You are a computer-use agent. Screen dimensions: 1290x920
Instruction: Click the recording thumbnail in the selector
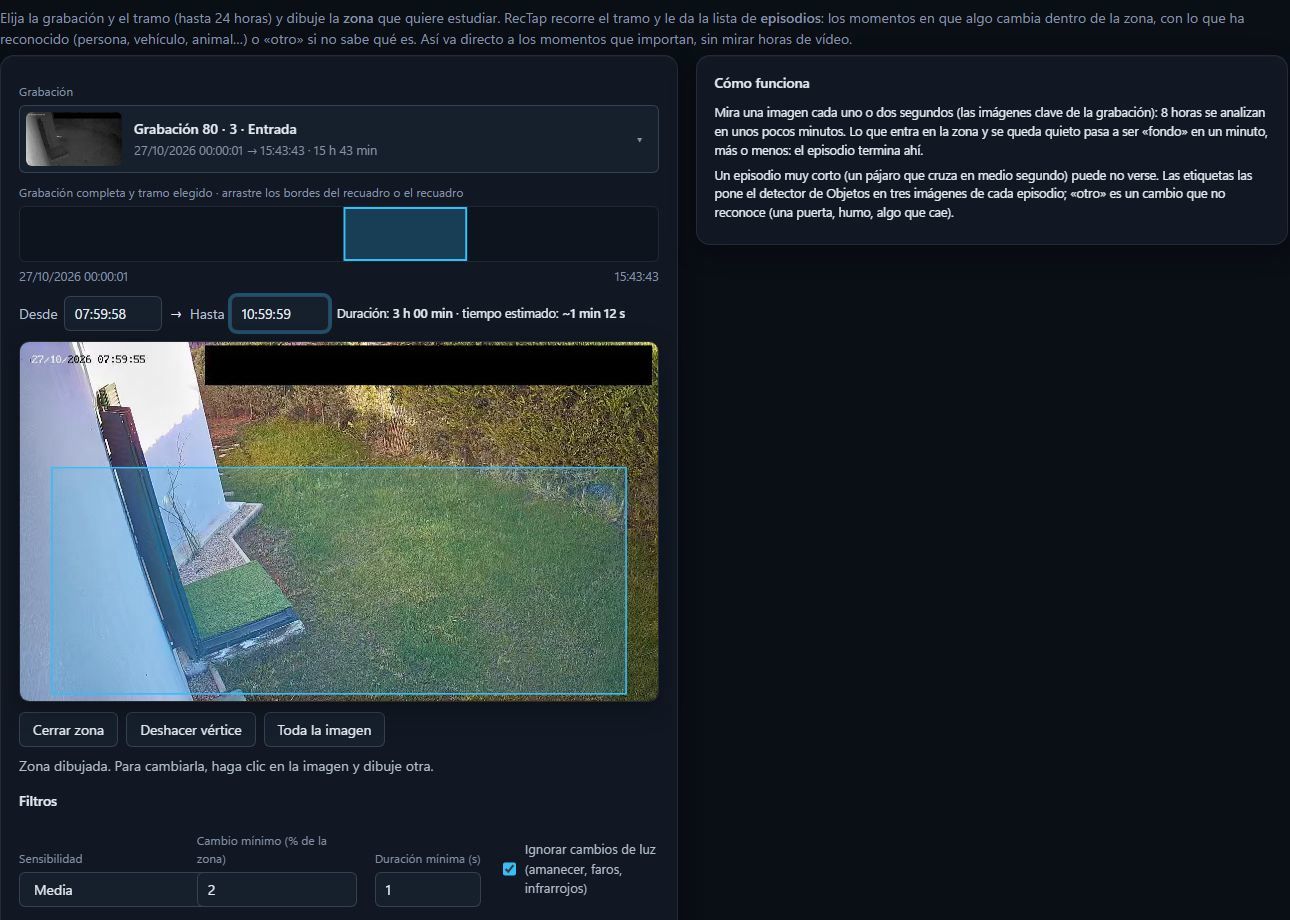(73, 139)
